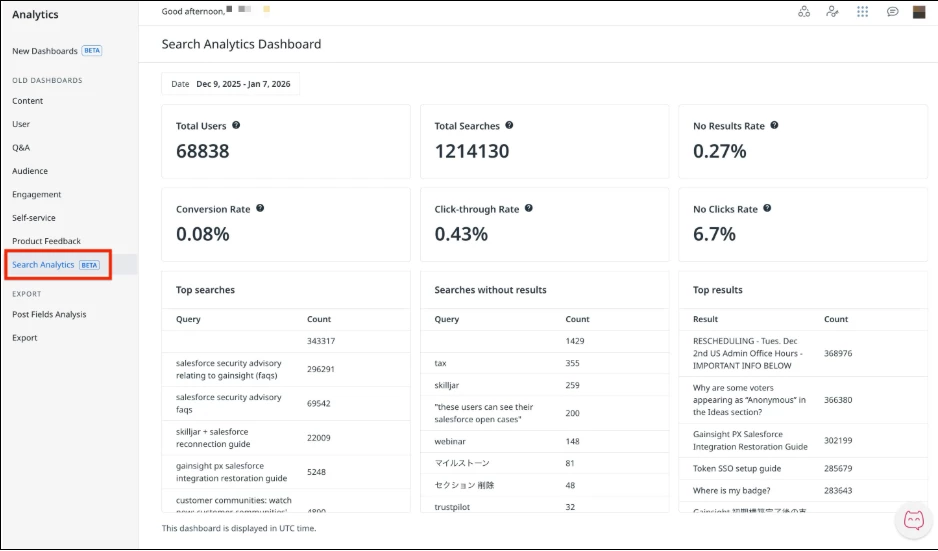Viewport: 938px width, 551px height.
Task: Click the Search Analytics Dashboard heading
Action: (x=241, y=44)
